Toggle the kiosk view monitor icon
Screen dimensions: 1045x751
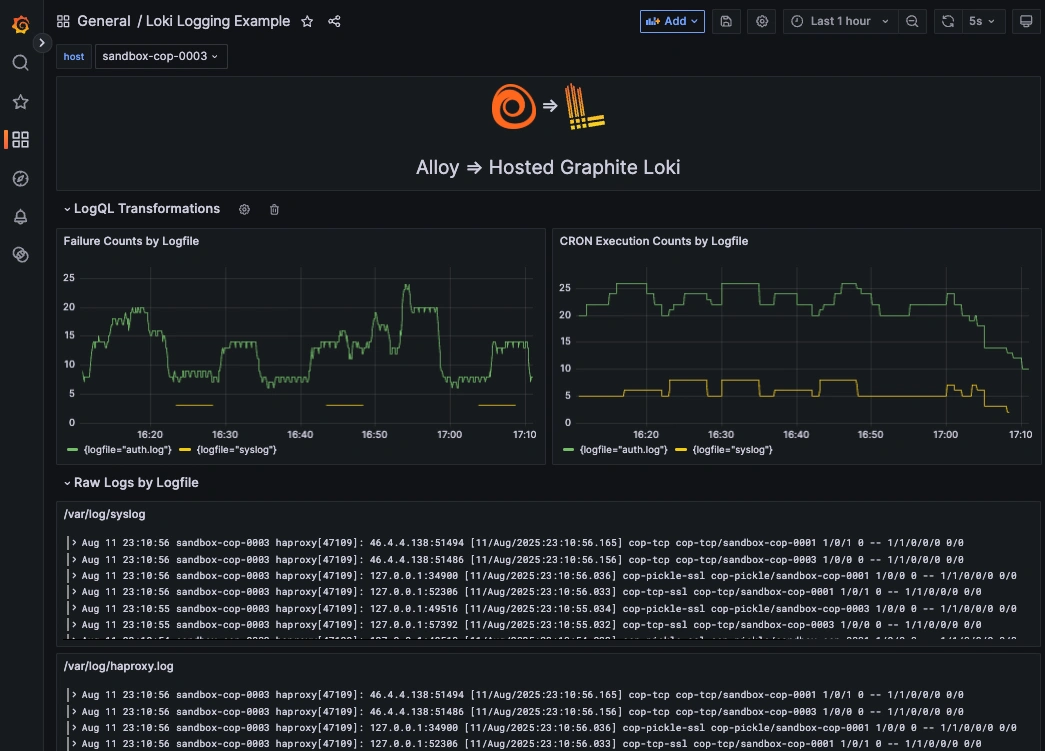(1026, 21)
